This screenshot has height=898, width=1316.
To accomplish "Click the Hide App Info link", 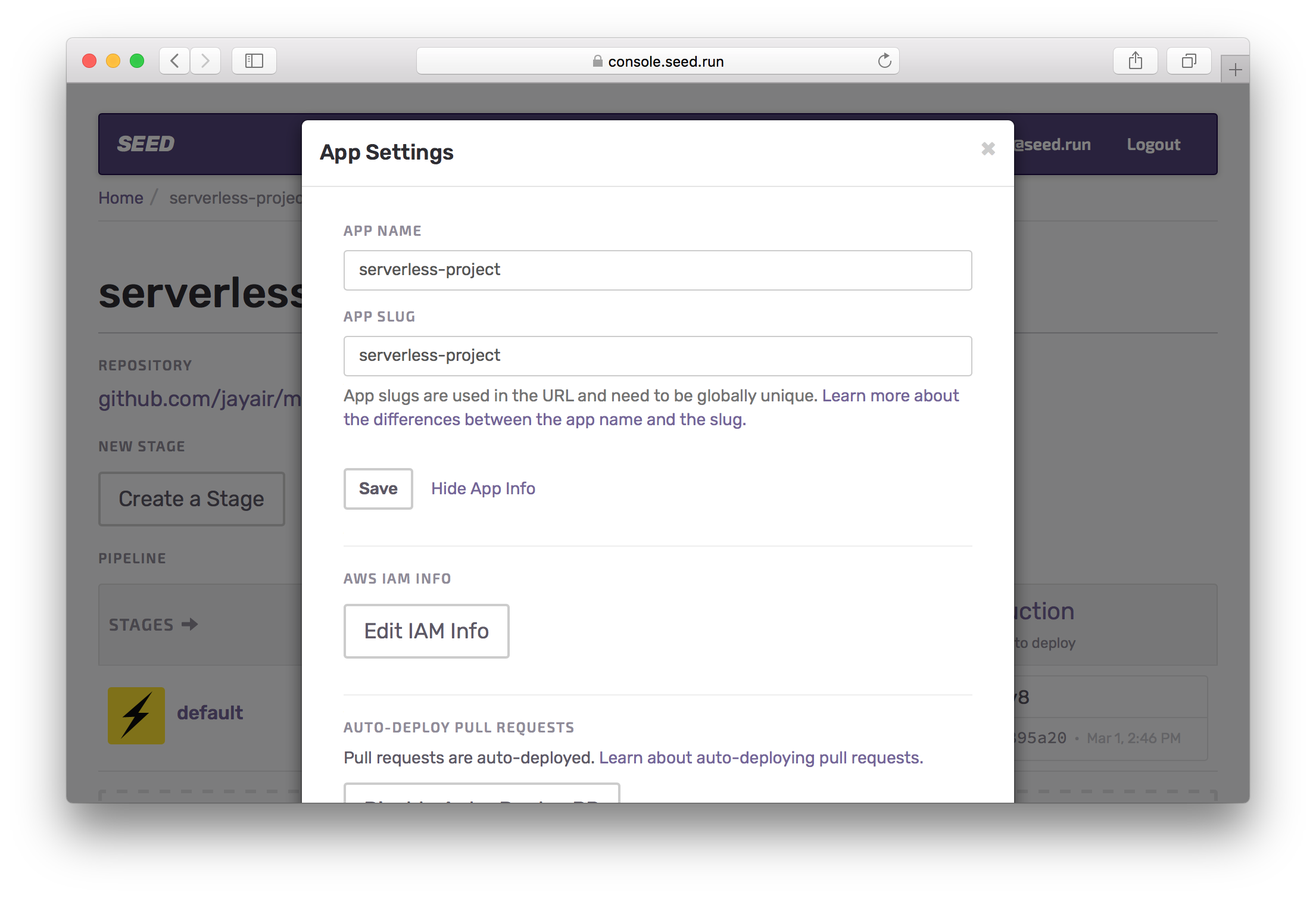I will point(483,488).
